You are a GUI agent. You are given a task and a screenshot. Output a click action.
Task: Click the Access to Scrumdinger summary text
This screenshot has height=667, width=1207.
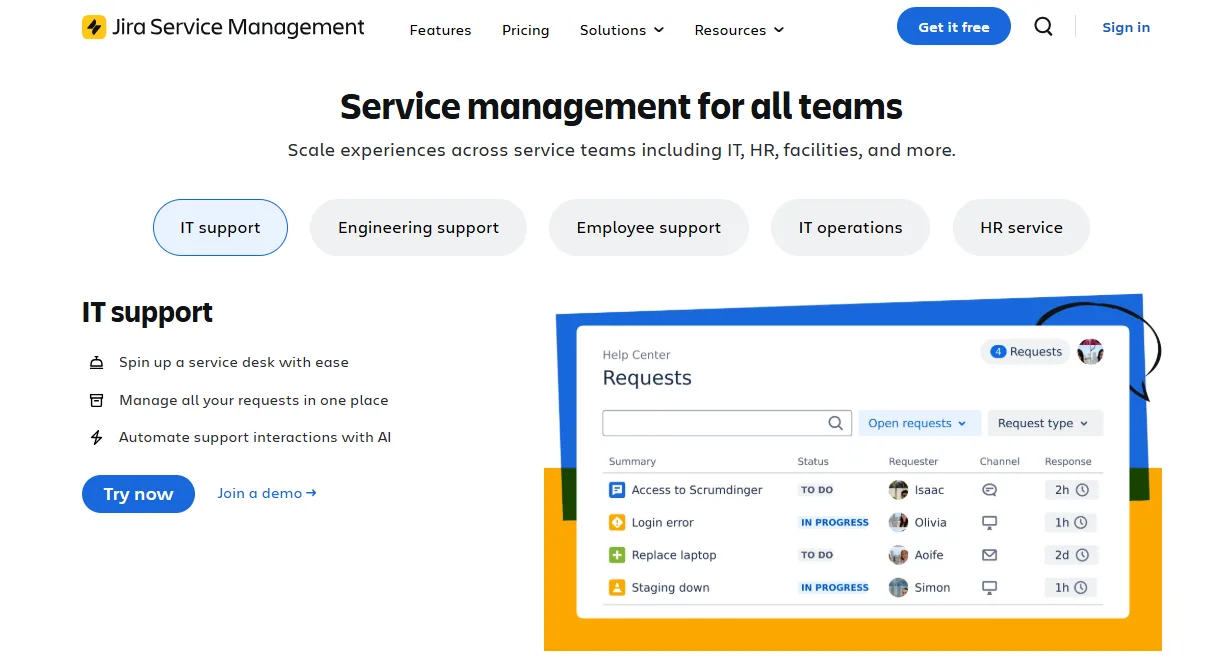coord(697,490)
